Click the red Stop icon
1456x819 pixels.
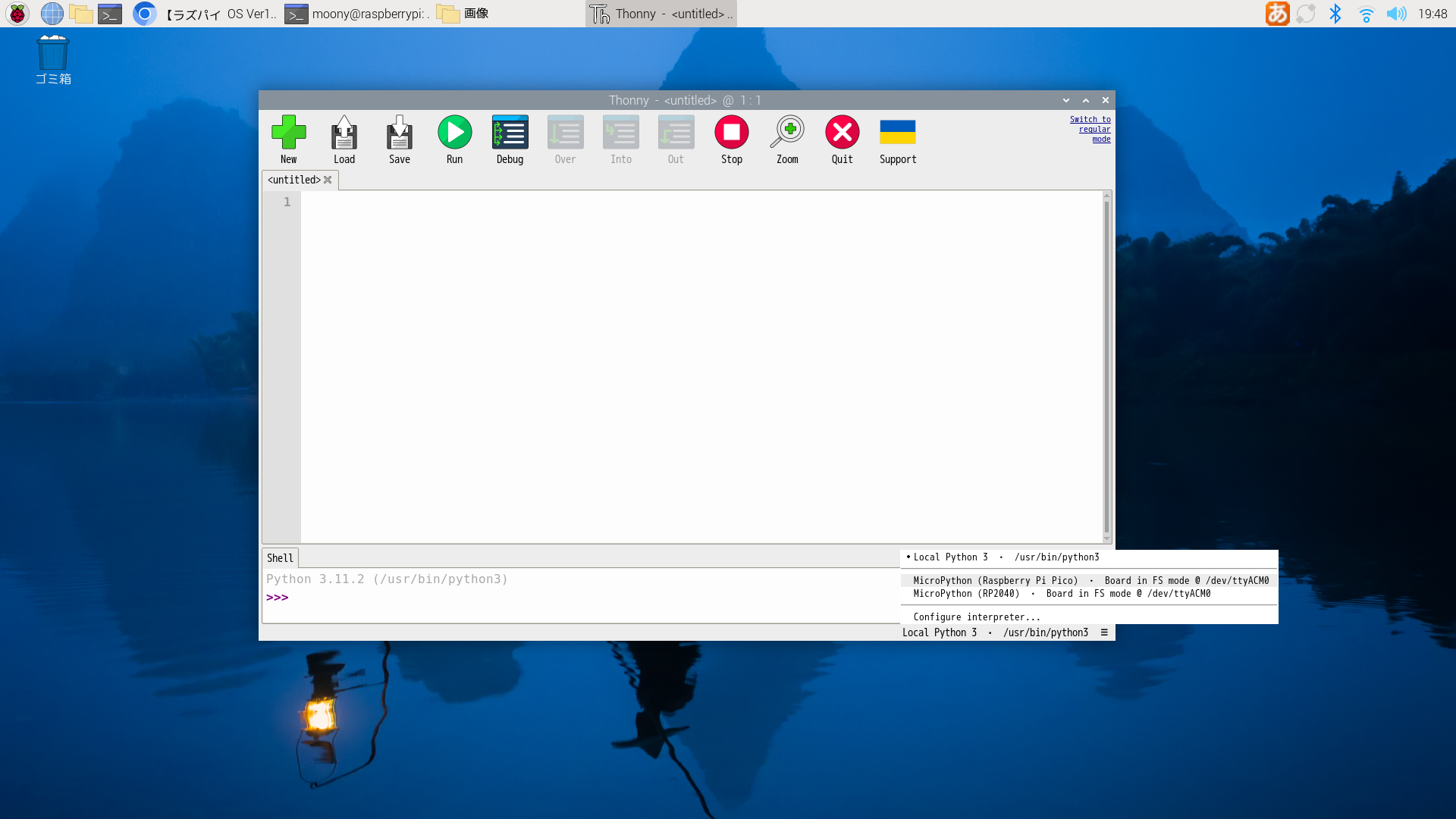click(x=731, y=133)
